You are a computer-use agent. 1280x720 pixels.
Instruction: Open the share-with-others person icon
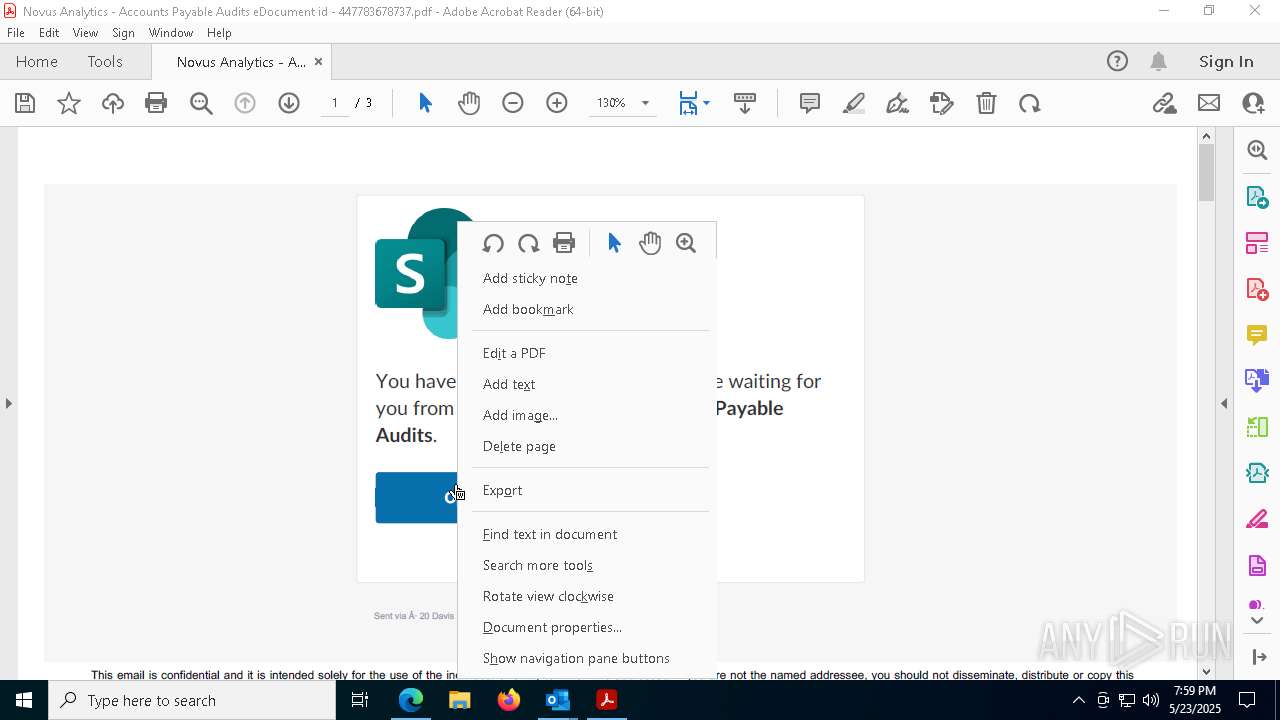coord(1253,103)
